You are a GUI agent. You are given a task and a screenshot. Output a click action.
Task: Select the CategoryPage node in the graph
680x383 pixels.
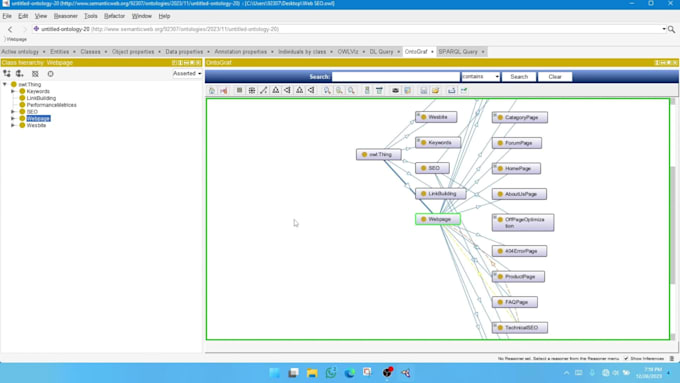pyautogui.click(x=520, y=118)
